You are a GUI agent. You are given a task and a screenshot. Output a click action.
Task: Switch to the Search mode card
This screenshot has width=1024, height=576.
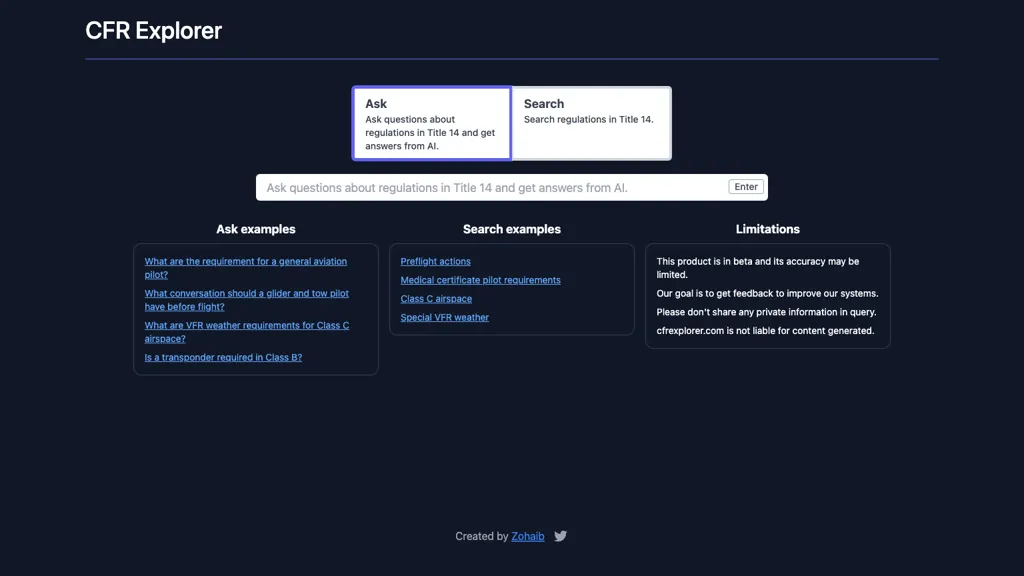coord(590,122)
